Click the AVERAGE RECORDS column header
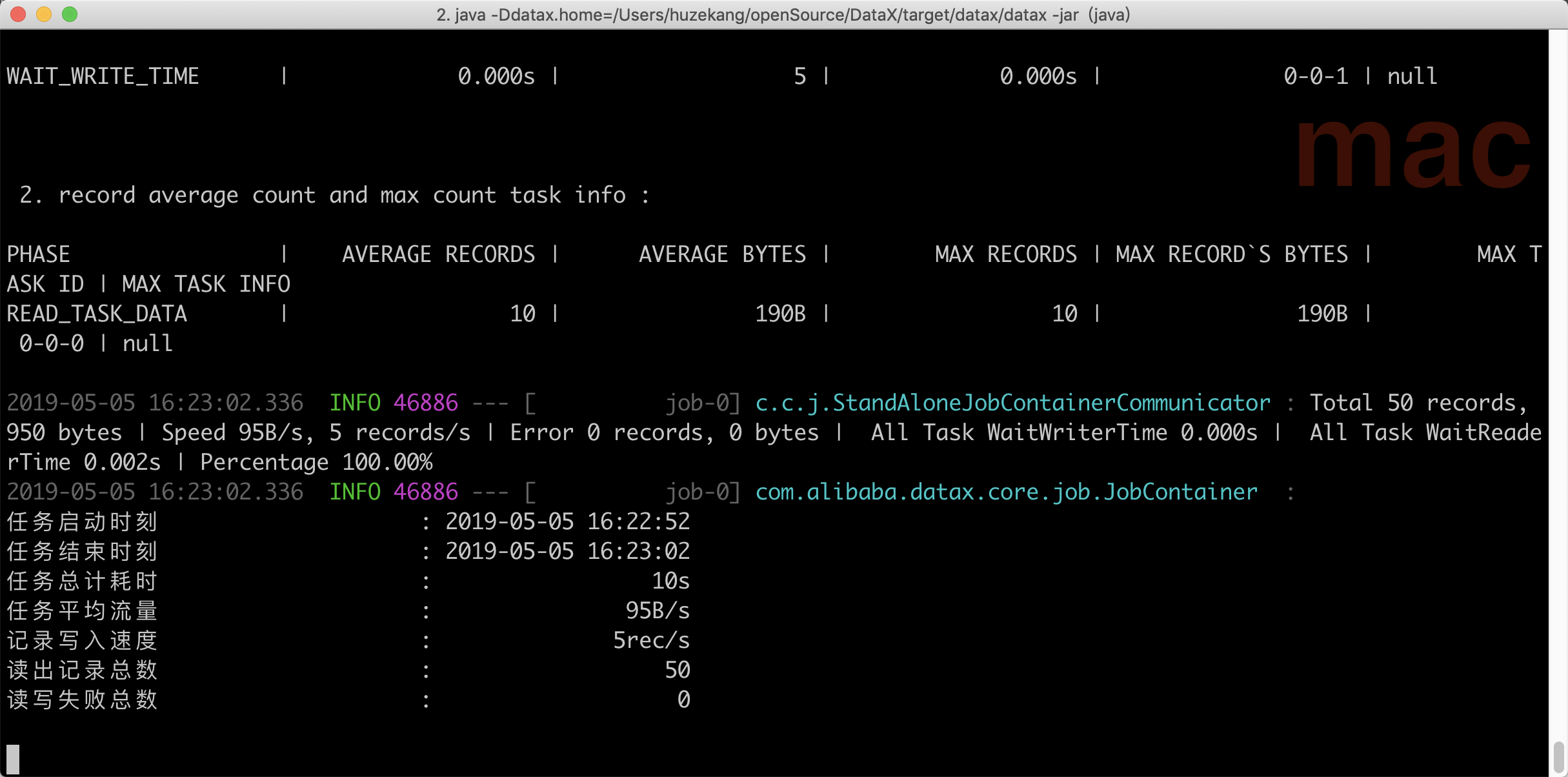This screenshot has width=1568, height=777. 438,254
